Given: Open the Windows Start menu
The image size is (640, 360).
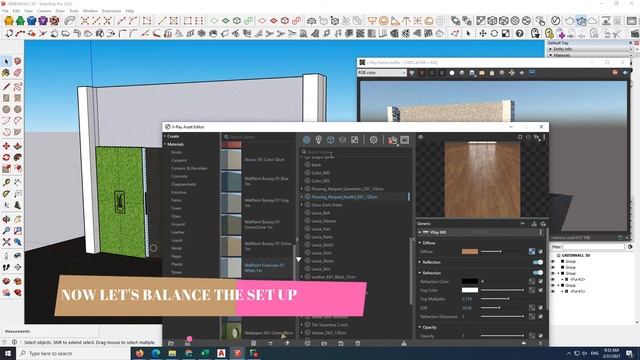Looking at the screenshot, I should pyautogui.click(x=8, y=353).
